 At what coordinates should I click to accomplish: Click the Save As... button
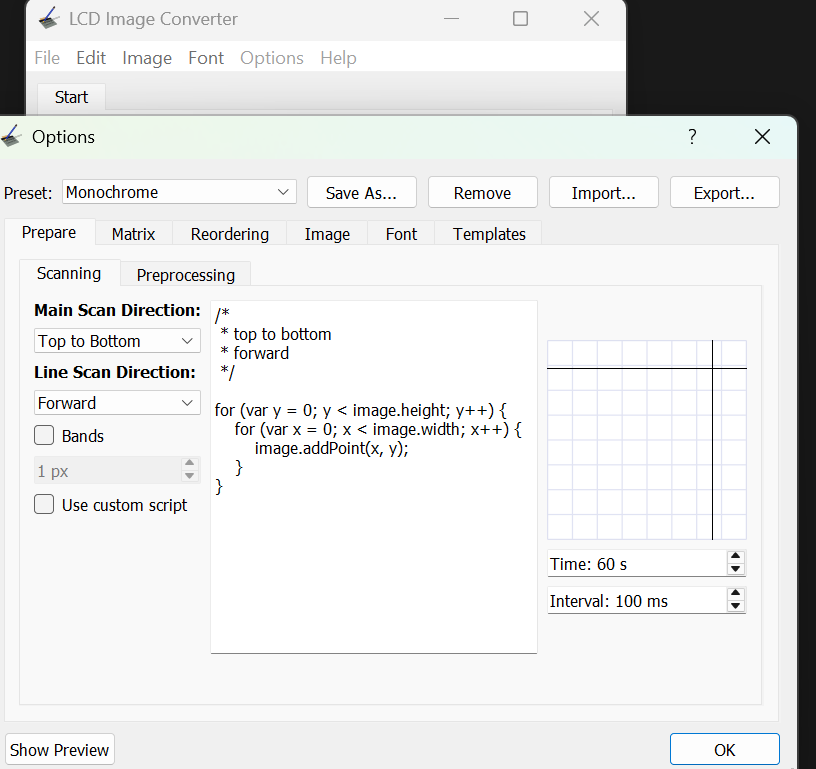[362, 193]
